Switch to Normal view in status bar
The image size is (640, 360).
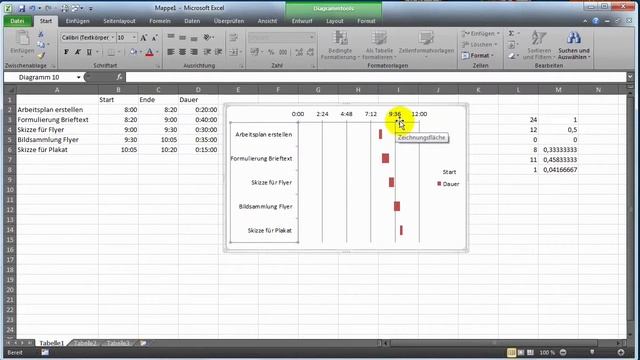coord(511,352)
